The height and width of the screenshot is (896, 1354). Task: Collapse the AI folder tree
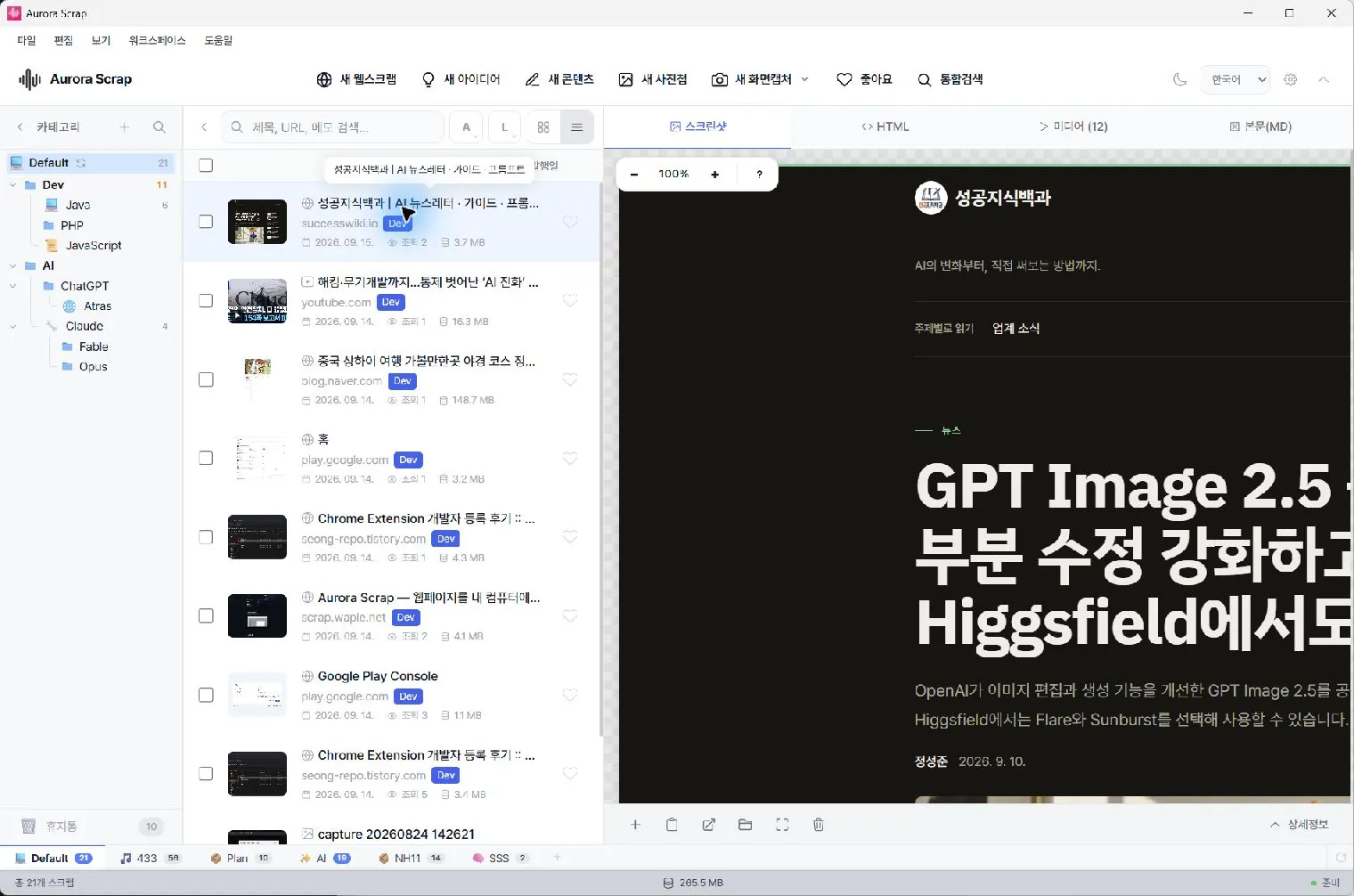pos(12,265)
